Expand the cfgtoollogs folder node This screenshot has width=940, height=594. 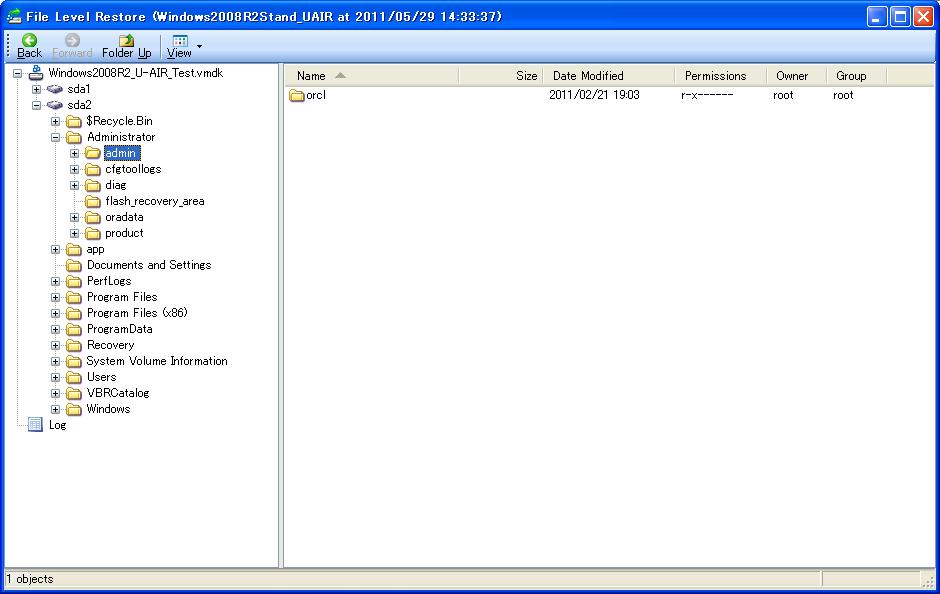pyautogui.click(x=74, y=170)
